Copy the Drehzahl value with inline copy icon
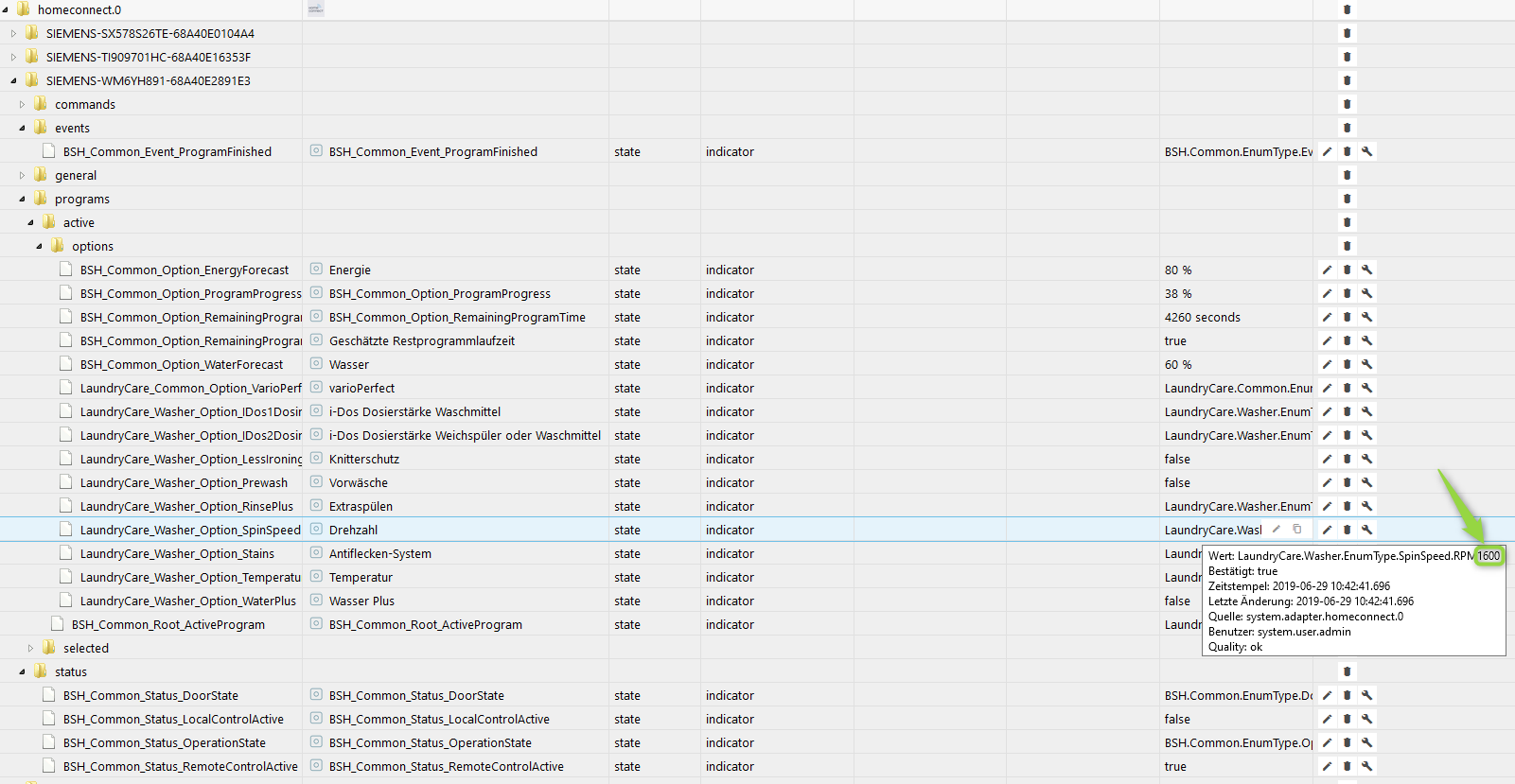This screenshot has height=784, width=1515. pyautogui.click(x=1297, y=530)
